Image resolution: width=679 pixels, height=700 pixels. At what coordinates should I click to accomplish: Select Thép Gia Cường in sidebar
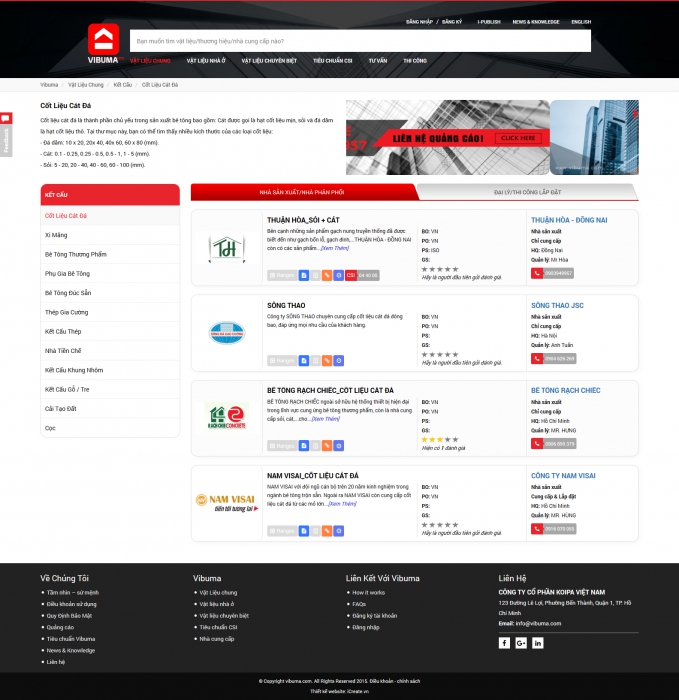click(x=110, y=312)
